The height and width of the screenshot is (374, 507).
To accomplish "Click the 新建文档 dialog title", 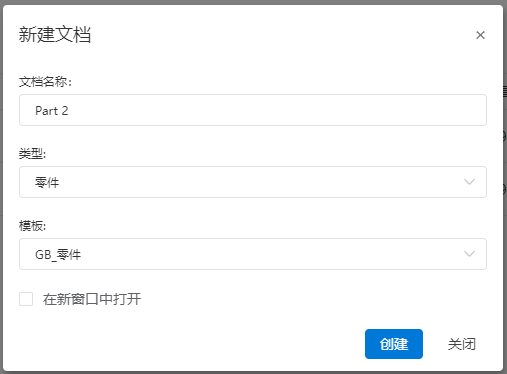I will click(55, 35).
